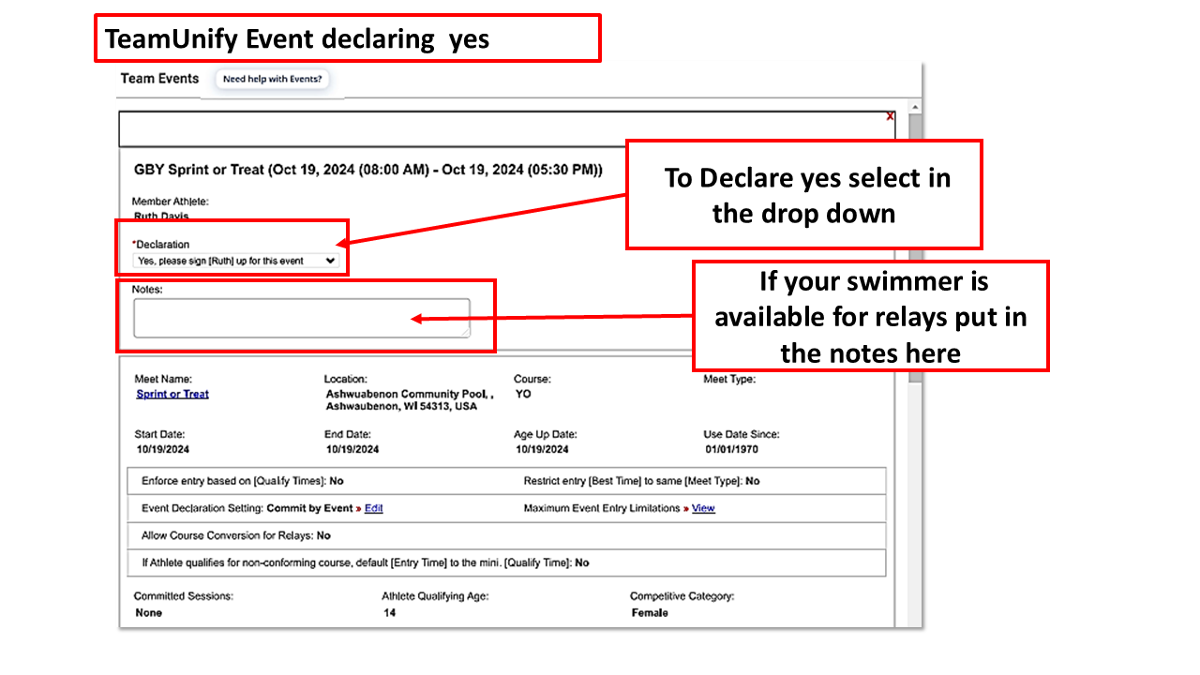
Task: Click the 'TeamUnify Event declaring yes' title box
Action: 347,38
